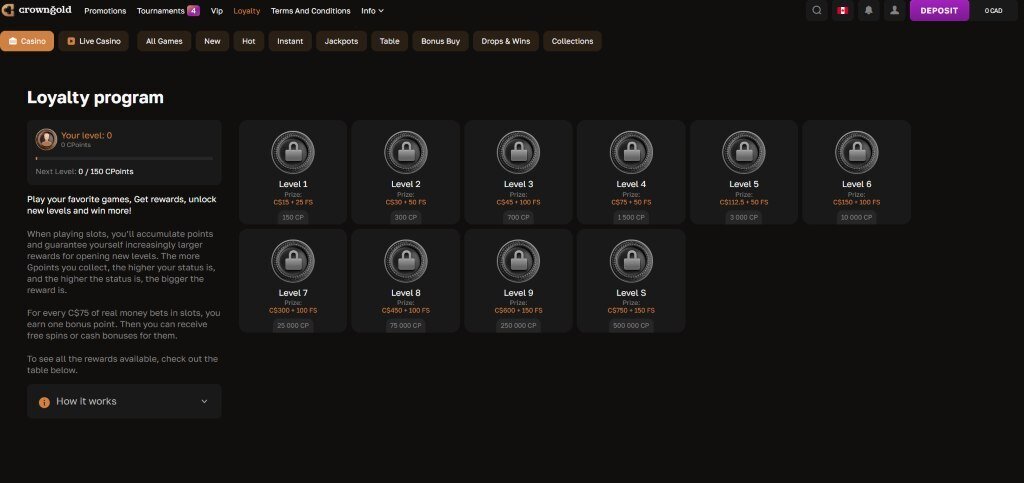Viewport: 1024px width, 483px height.
Task: Select the Level 8 reward card
Action: (406, 283)
